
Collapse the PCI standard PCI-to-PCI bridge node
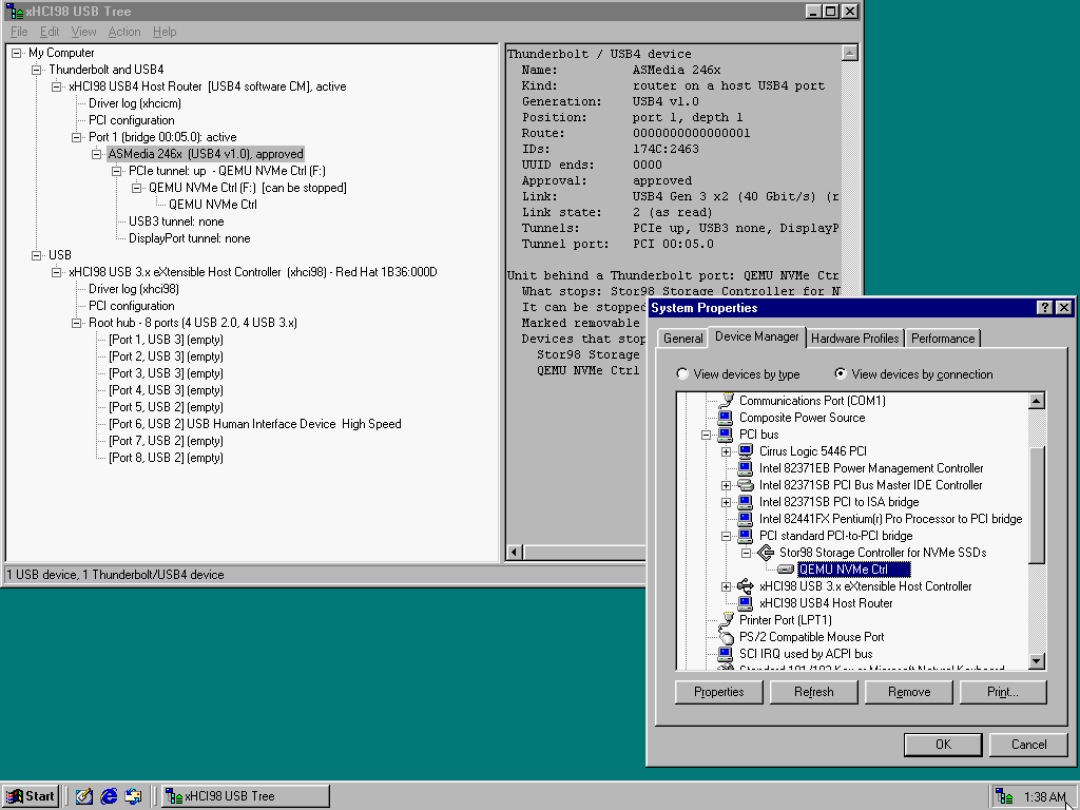726,536
